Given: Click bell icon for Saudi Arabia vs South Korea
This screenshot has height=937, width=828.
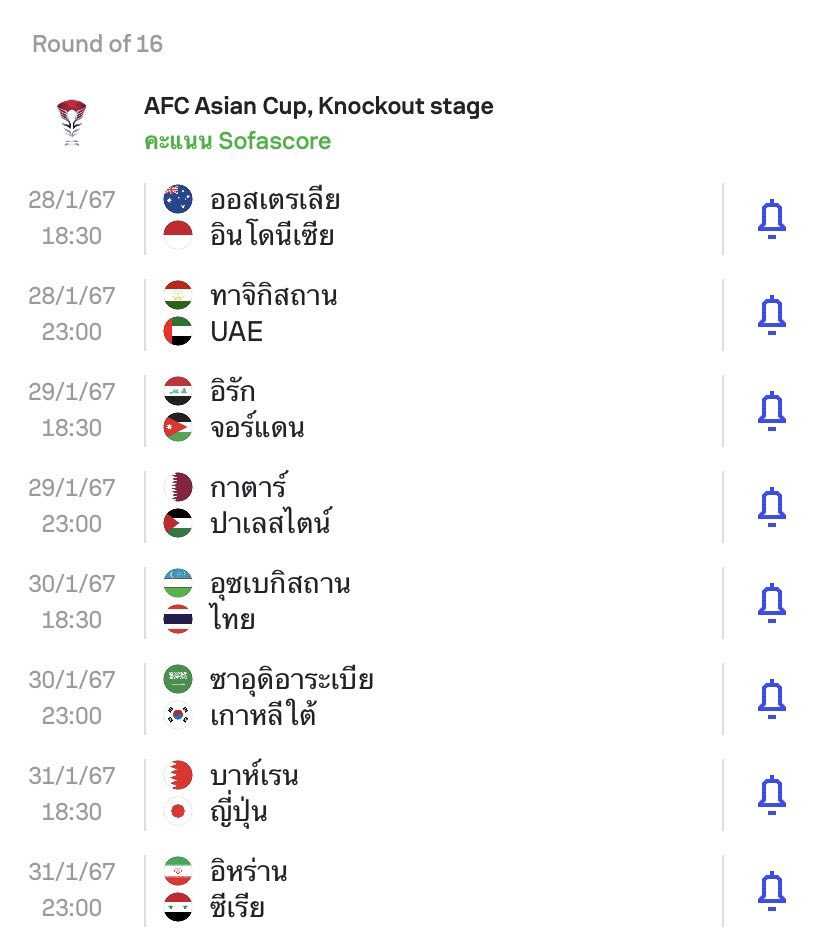Looking at the screenshot, I should pos(771,699).
